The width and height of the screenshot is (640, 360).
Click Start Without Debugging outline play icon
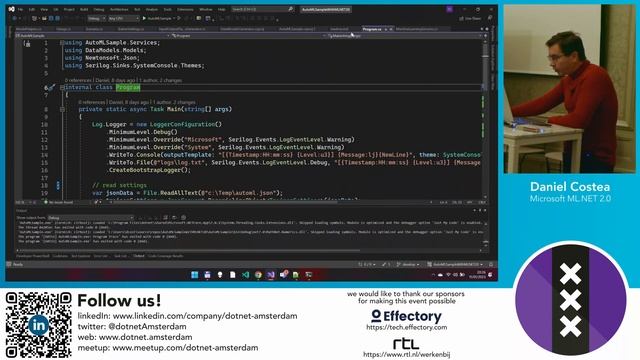click(x=179, y=18)
